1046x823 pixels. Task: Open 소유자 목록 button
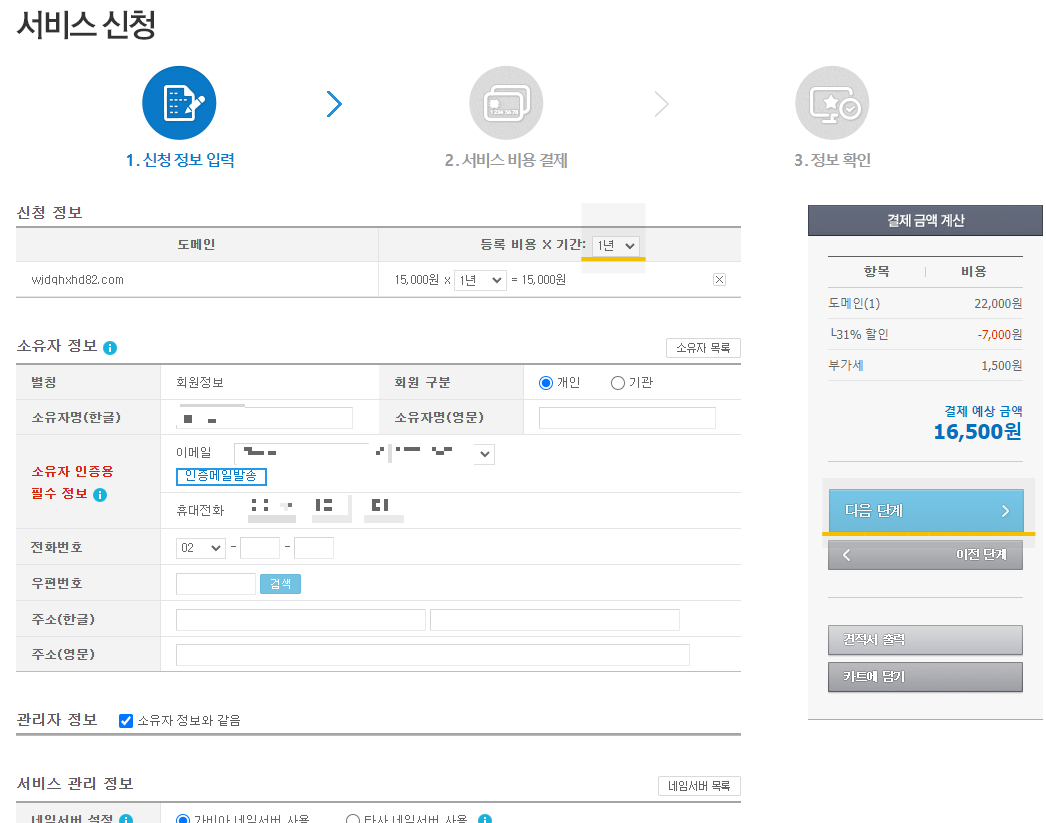[x=703, y=347]
